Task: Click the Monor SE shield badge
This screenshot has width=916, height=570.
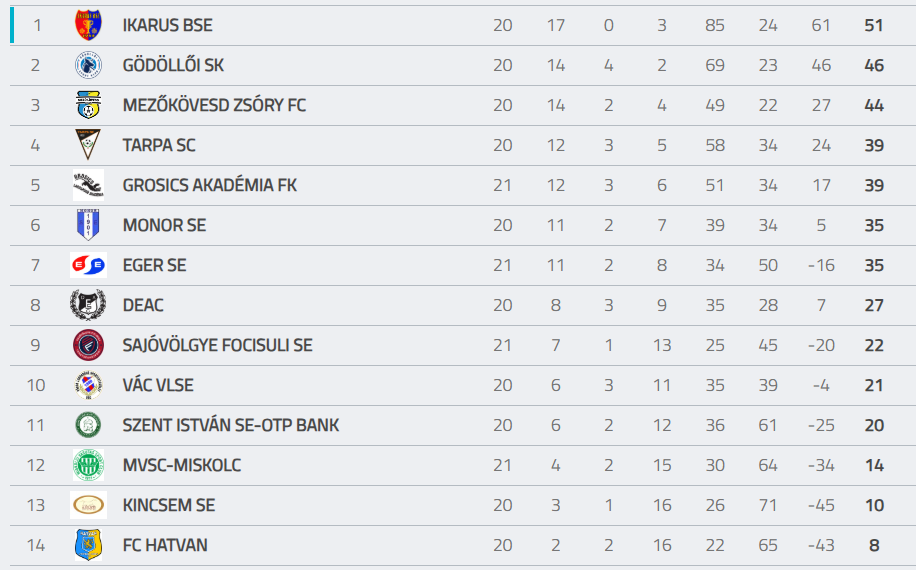Action: click(88, 225)
